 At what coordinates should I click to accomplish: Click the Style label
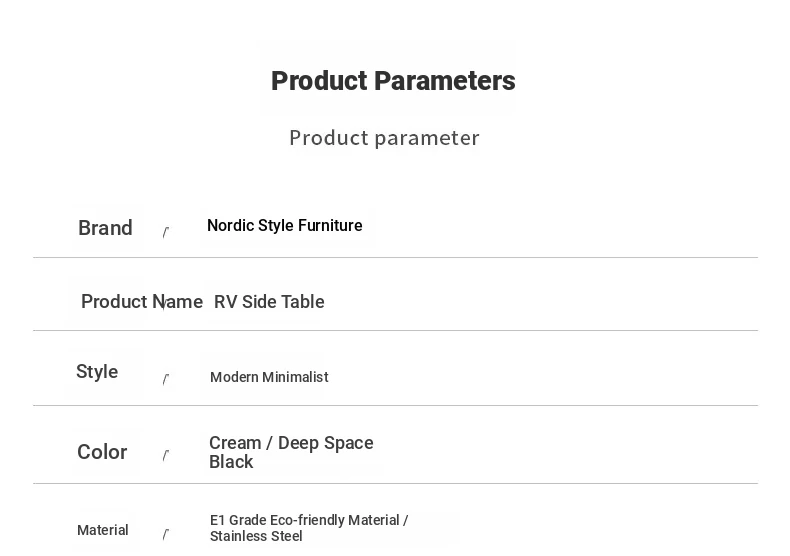97,372
